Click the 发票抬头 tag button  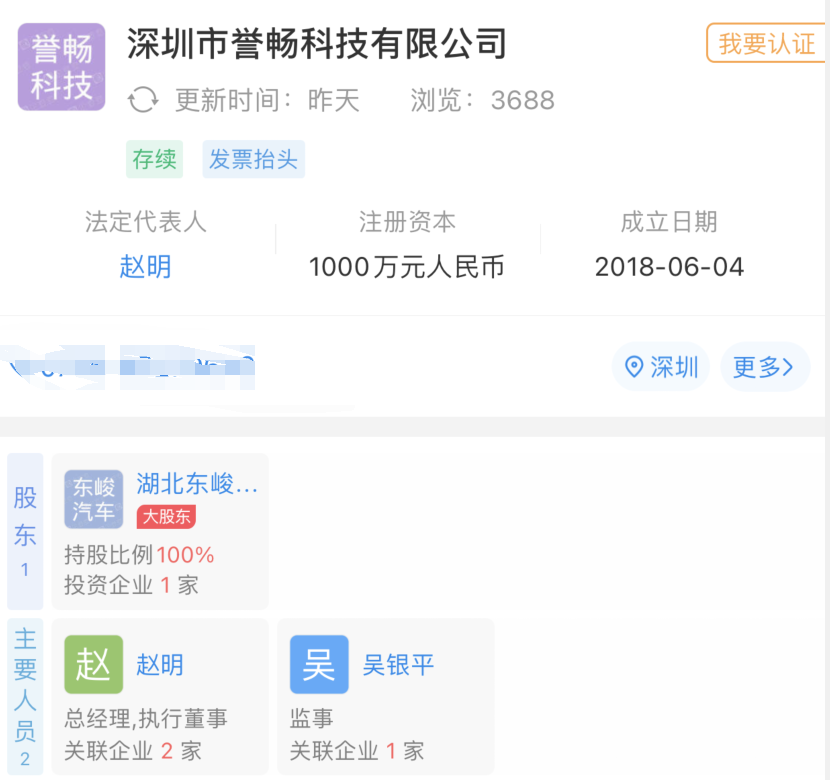click(x=253, y=159)
